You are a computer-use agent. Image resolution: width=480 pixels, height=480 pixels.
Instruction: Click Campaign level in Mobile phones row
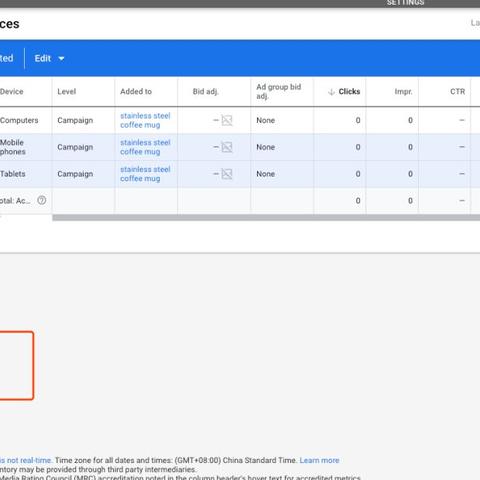point(75,147)
